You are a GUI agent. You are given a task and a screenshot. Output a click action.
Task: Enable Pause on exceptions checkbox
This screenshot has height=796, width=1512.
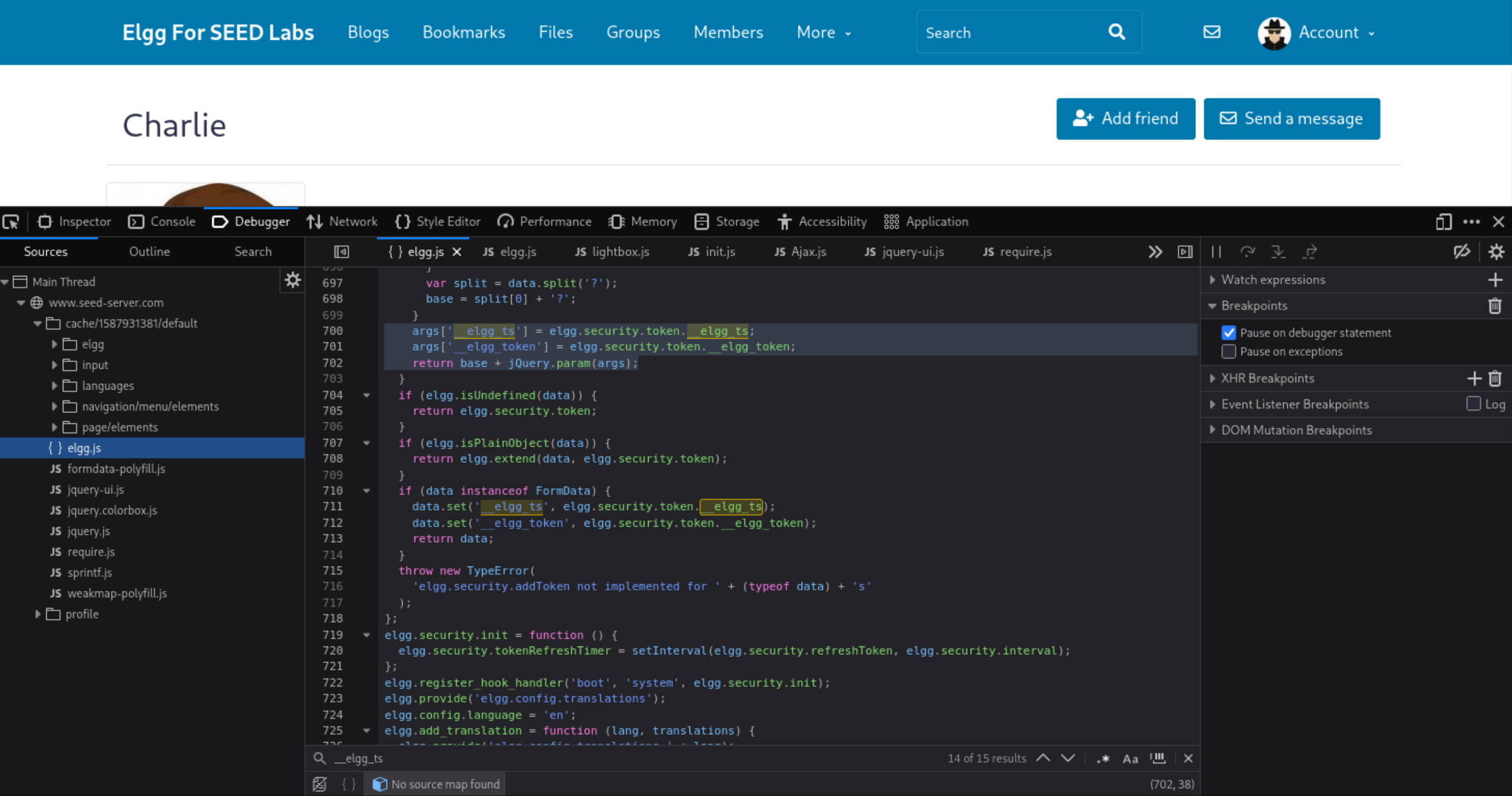click(x=1229, y=352)
